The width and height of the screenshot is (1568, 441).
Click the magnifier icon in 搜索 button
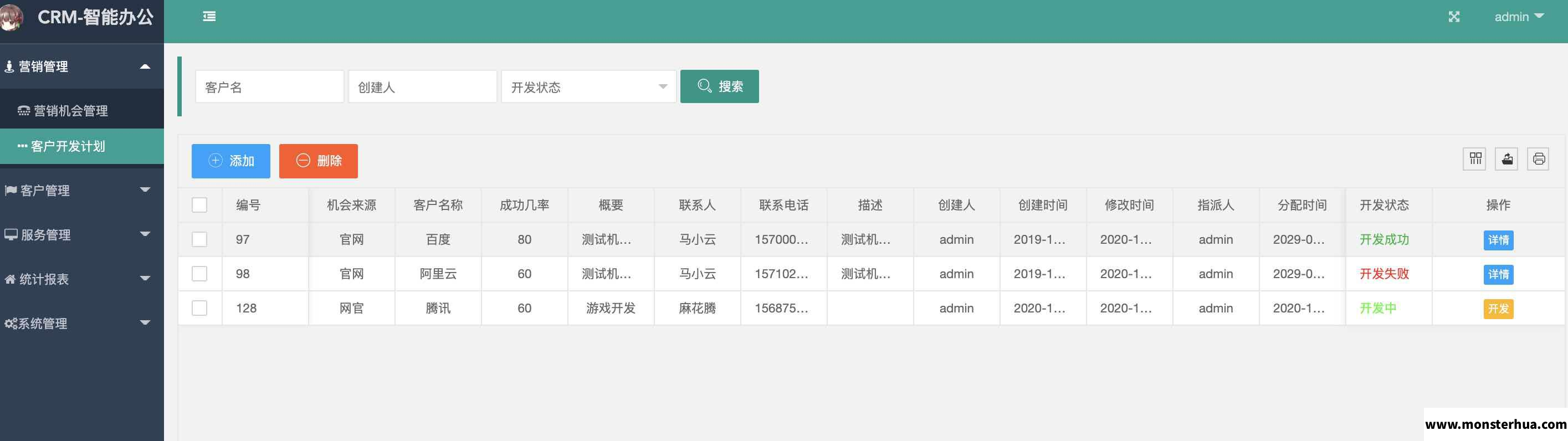tap(704, 86)
